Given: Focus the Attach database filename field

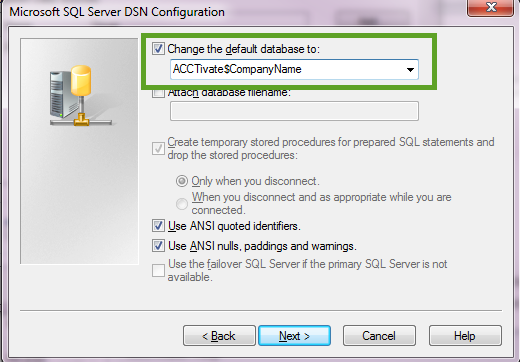Looking at the screenshot, I should tap(294, 111).
